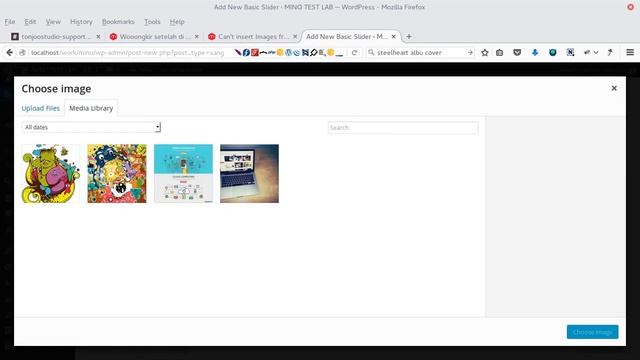Open the View menu

53,22
